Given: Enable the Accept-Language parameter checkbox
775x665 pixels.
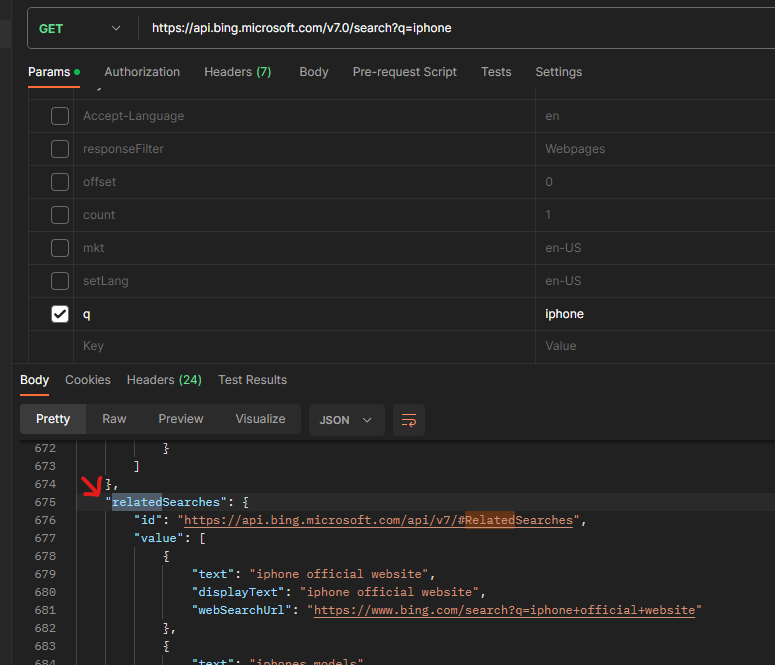Looking at the screenshot, I should [60, 116].
